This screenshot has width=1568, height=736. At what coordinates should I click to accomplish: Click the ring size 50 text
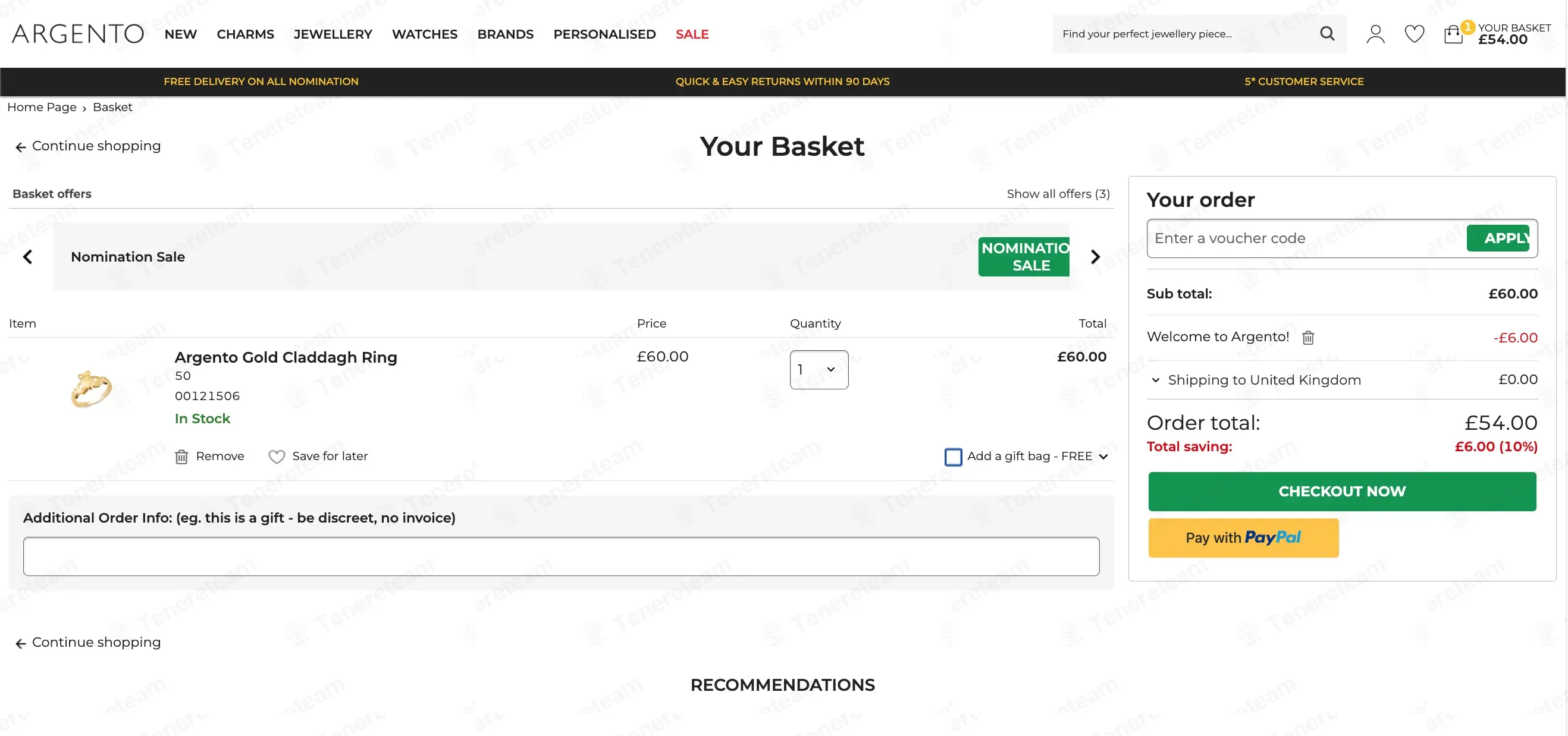pyautogui.click(x=183, y=376)
